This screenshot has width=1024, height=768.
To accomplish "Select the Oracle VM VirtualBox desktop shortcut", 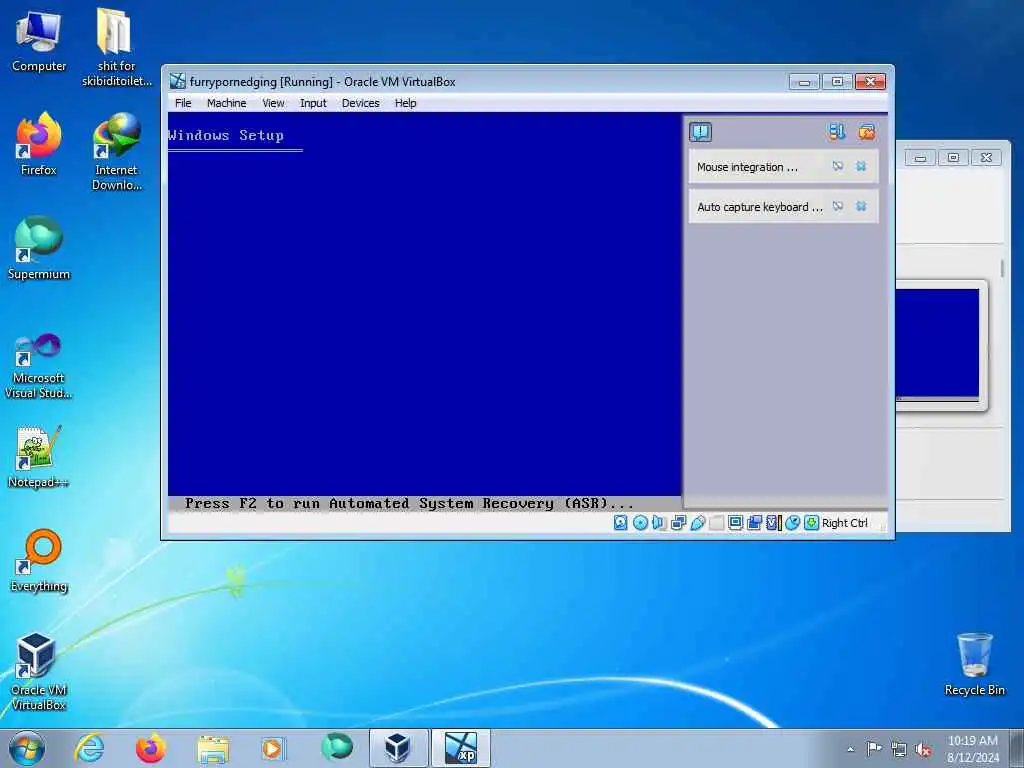I will click(x=39, y=671).
